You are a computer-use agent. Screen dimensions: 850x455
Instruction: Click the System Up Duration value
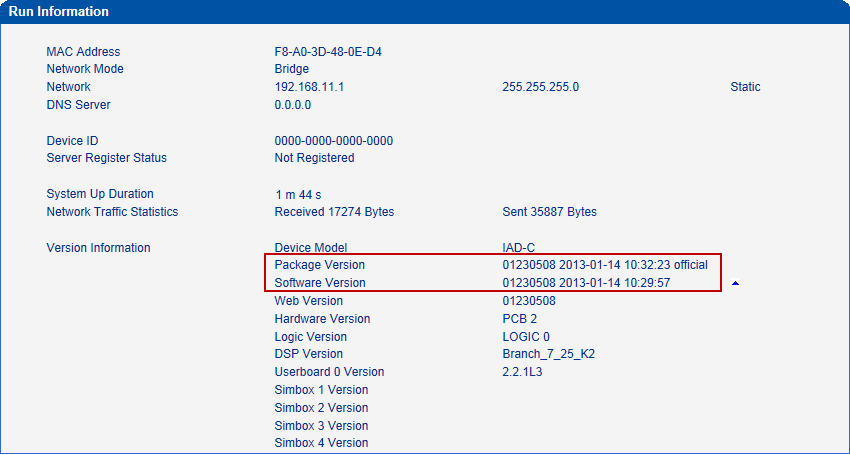pos(298,194)
